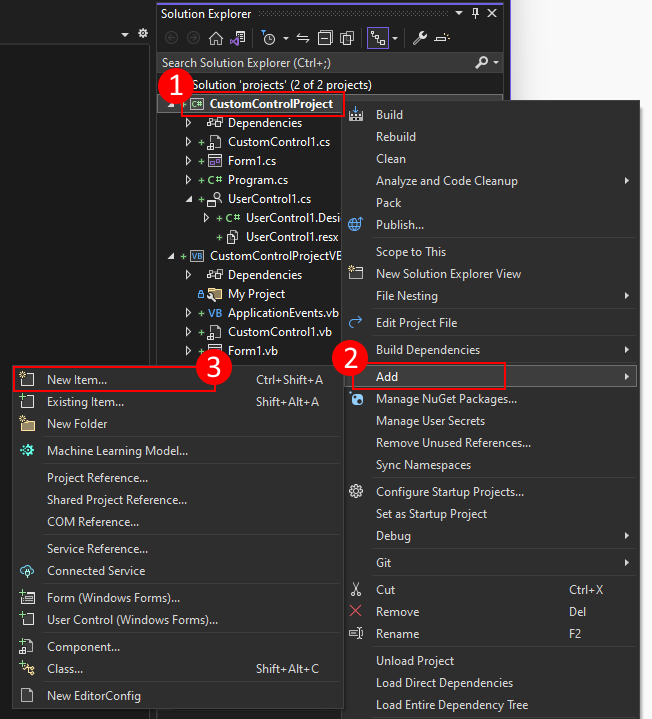Click the Connected Service icon

click(27, 571)
